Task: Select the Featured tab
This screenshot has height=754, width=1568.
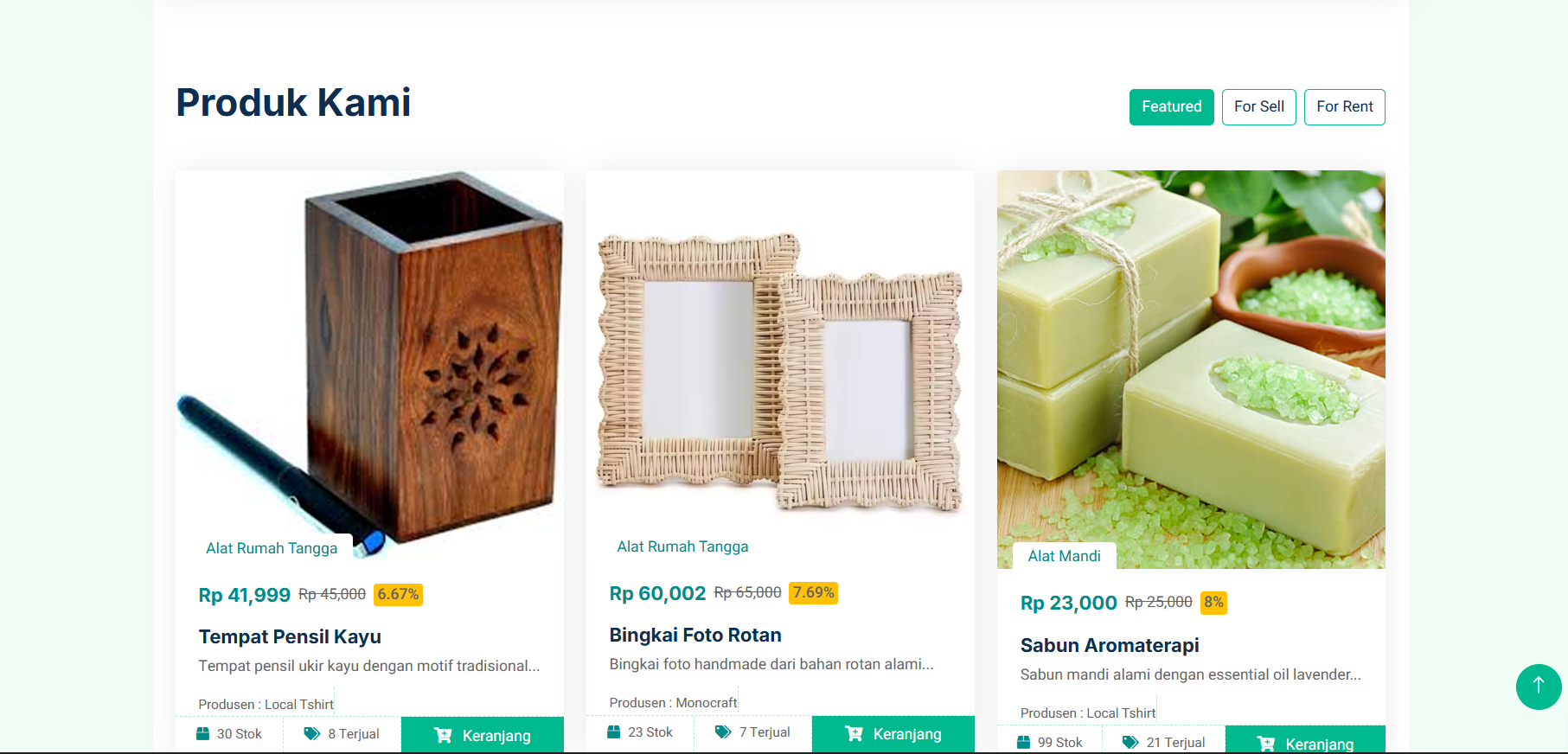Action: (x=1171, y=107)
